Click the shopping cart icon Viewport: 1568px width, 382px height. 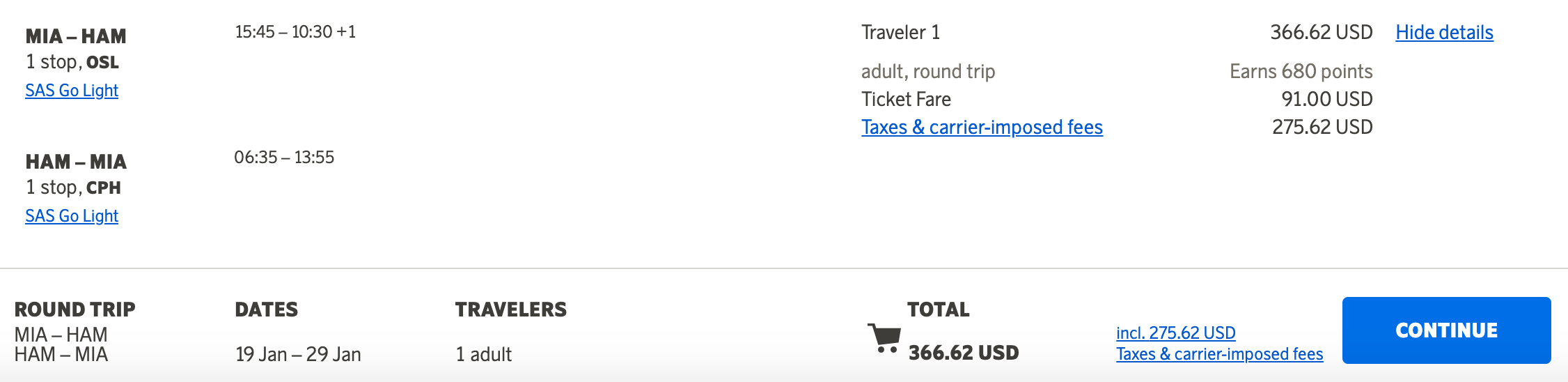[x=884, y=338]
